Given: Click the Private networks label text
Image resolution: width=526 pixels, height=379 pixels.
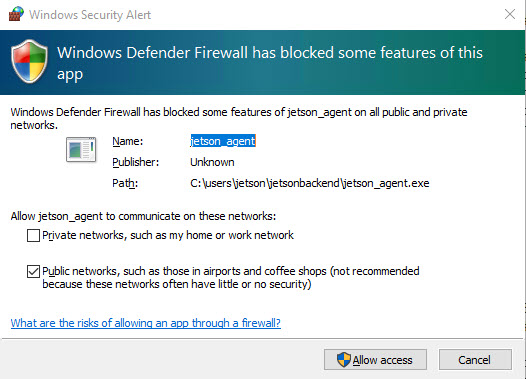Looking at the screenshot, I should click(x=168, y=235).
